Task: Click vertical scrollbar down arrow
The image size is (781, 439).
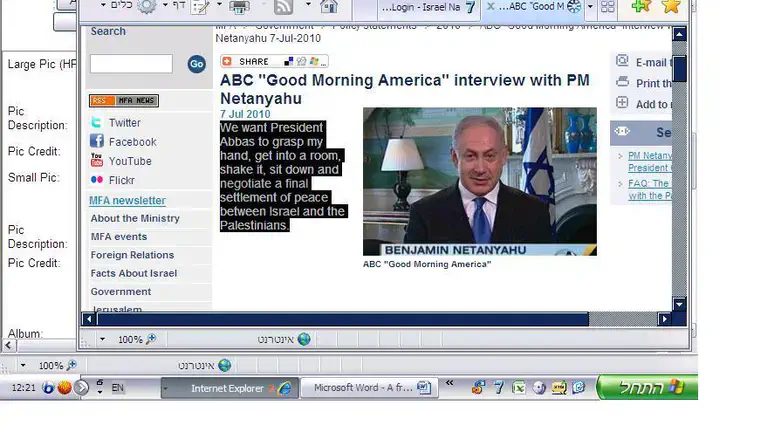Action: pos(679,304)
